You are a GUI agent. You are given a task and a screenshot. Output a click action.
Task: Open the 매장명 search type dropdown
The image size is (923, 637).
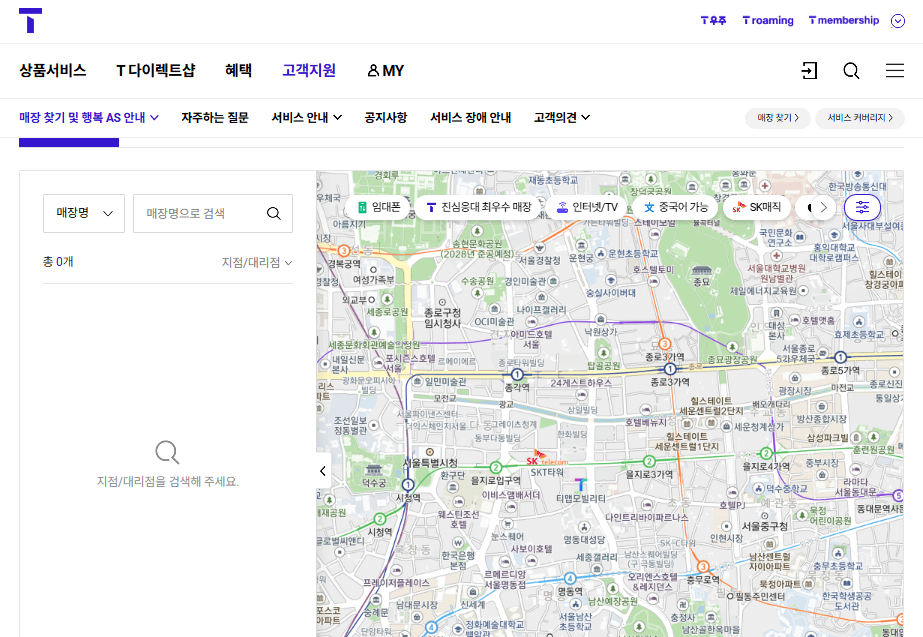84,213
